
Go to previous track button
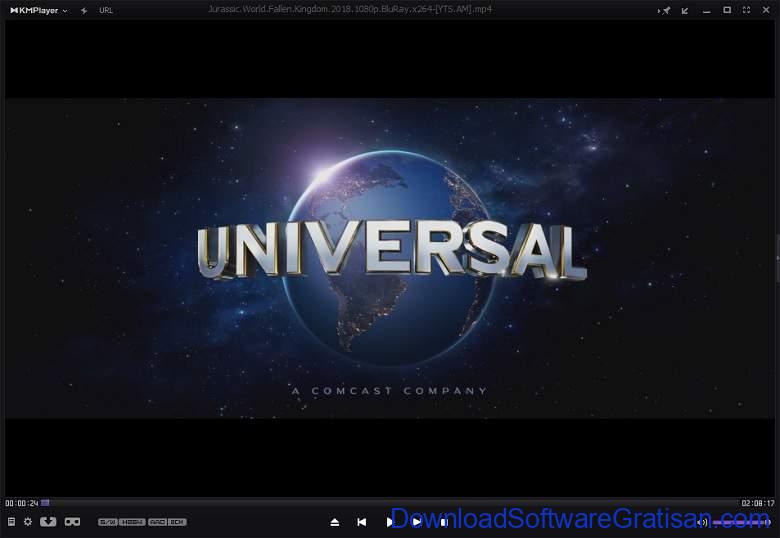(362, 522)
